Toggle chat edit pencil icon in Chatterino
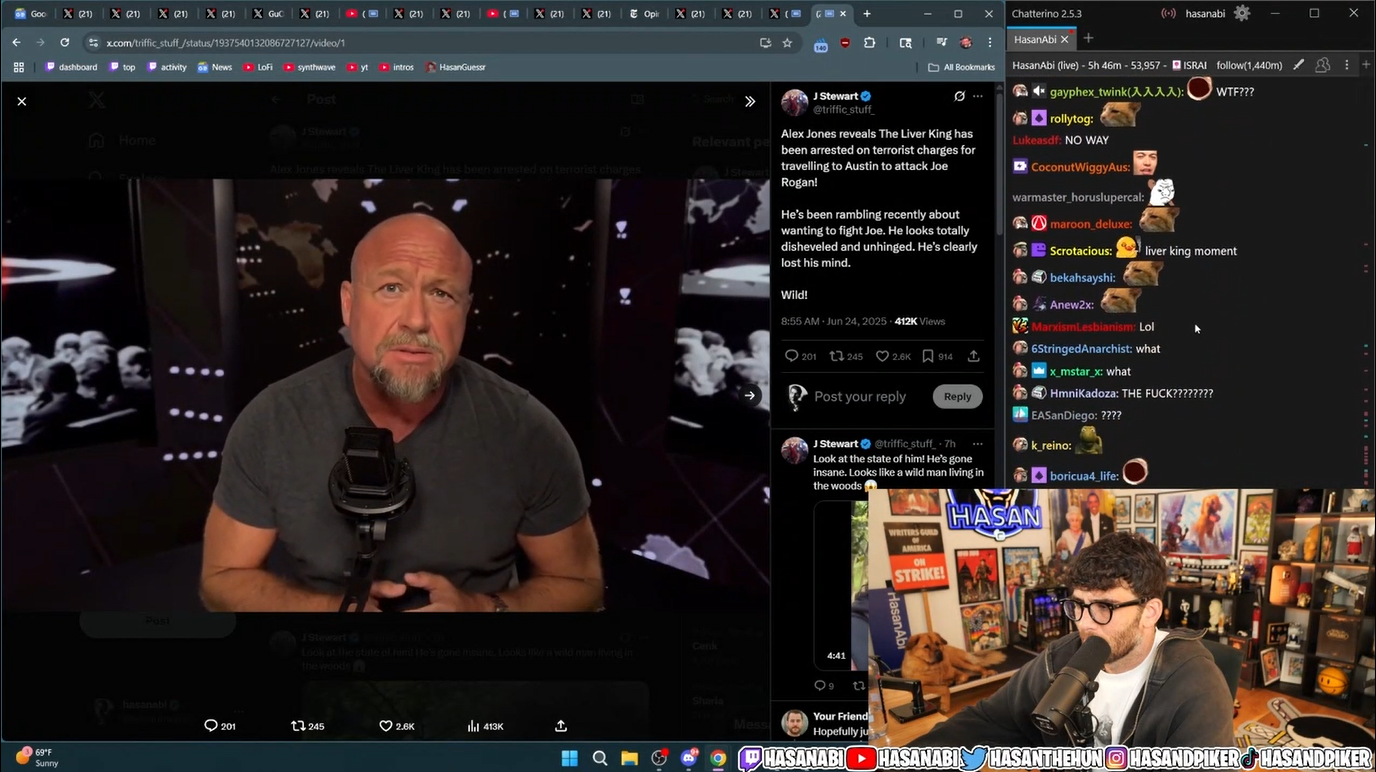The image size is (1376, 772). 1299,65
